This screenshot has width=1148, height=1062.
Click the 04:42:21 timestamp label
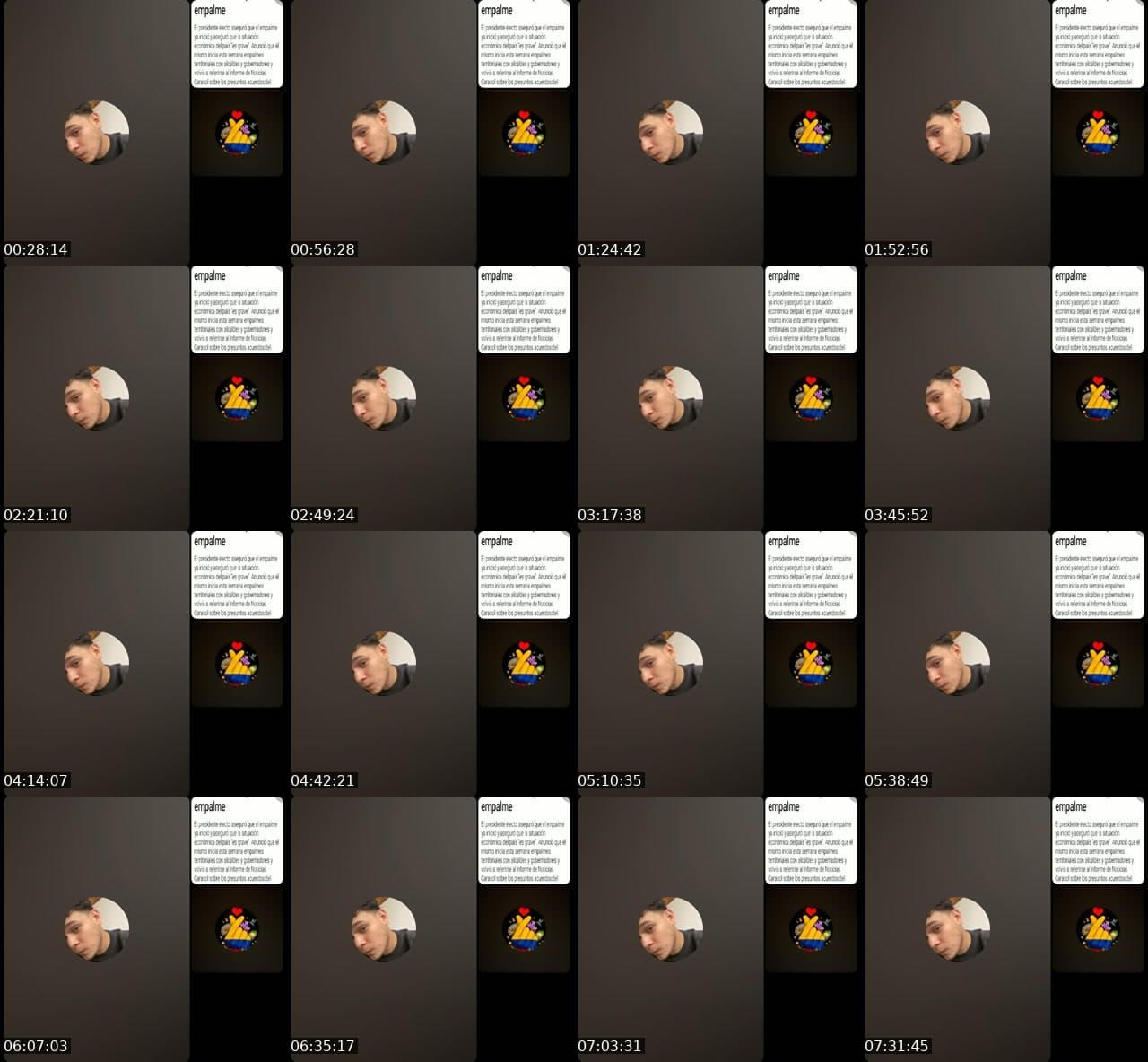click(x=323, y=780)
